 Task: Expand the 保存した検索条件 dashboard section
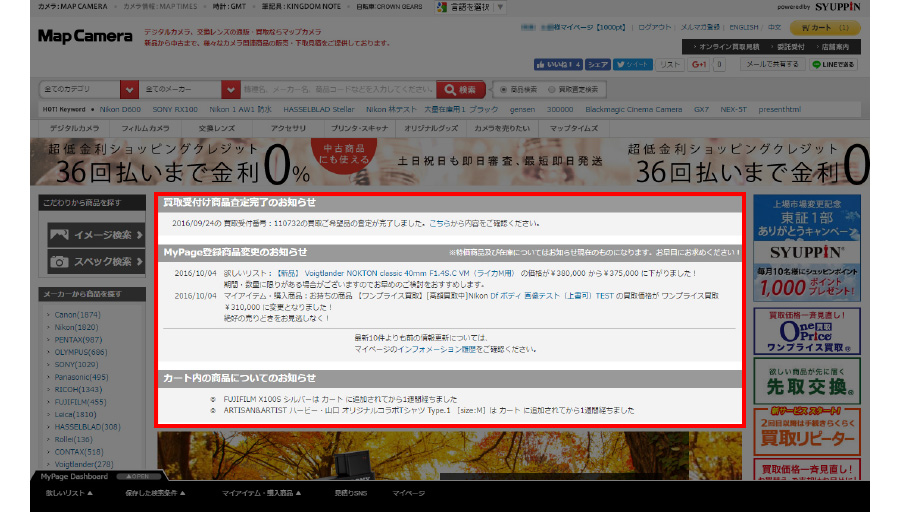[x=155, y=493]
